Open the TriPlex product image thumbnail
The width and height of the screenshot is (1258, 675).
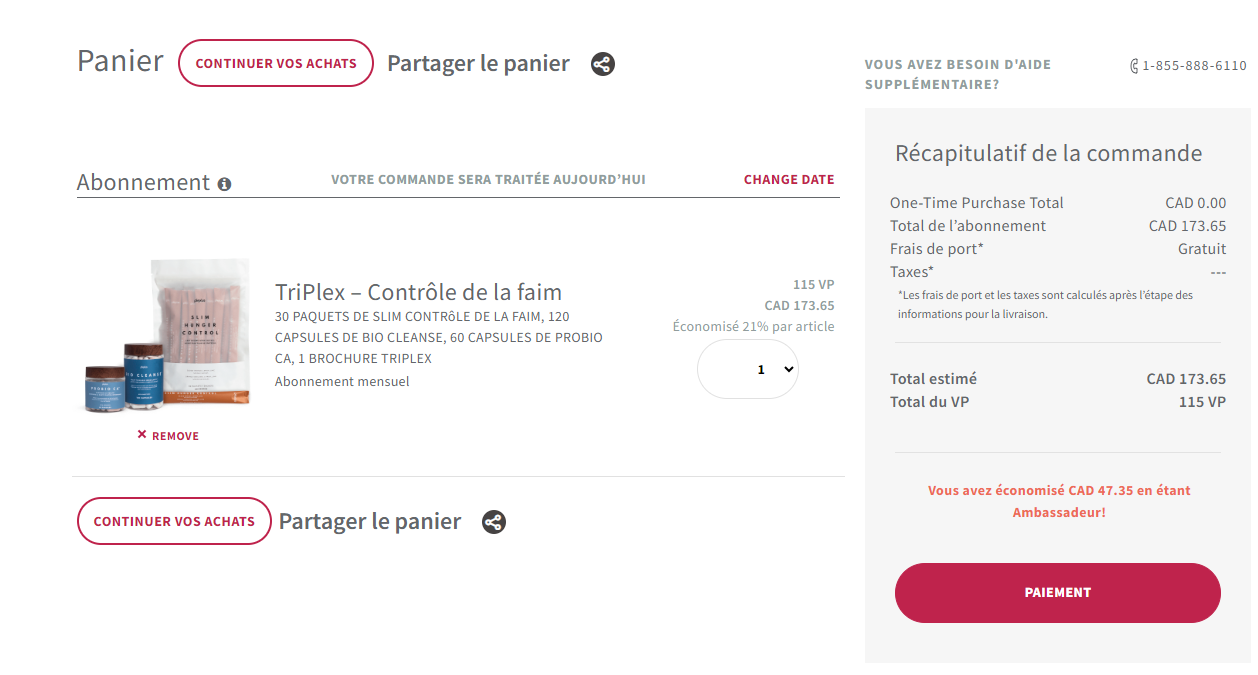click(167, 335)
